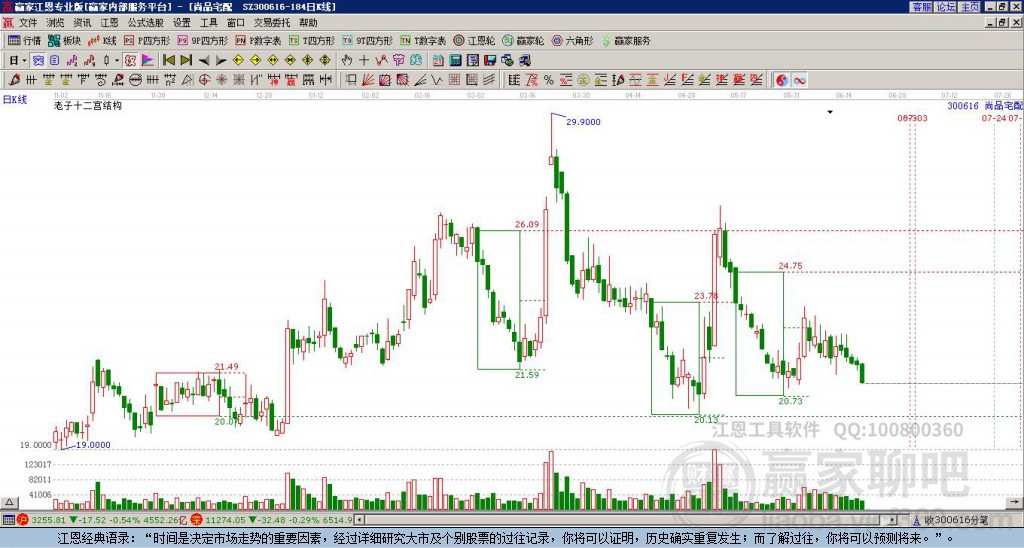Click the black left arrow icon
Viewport: 1024px width, 548px height.
tap(204, 61)
